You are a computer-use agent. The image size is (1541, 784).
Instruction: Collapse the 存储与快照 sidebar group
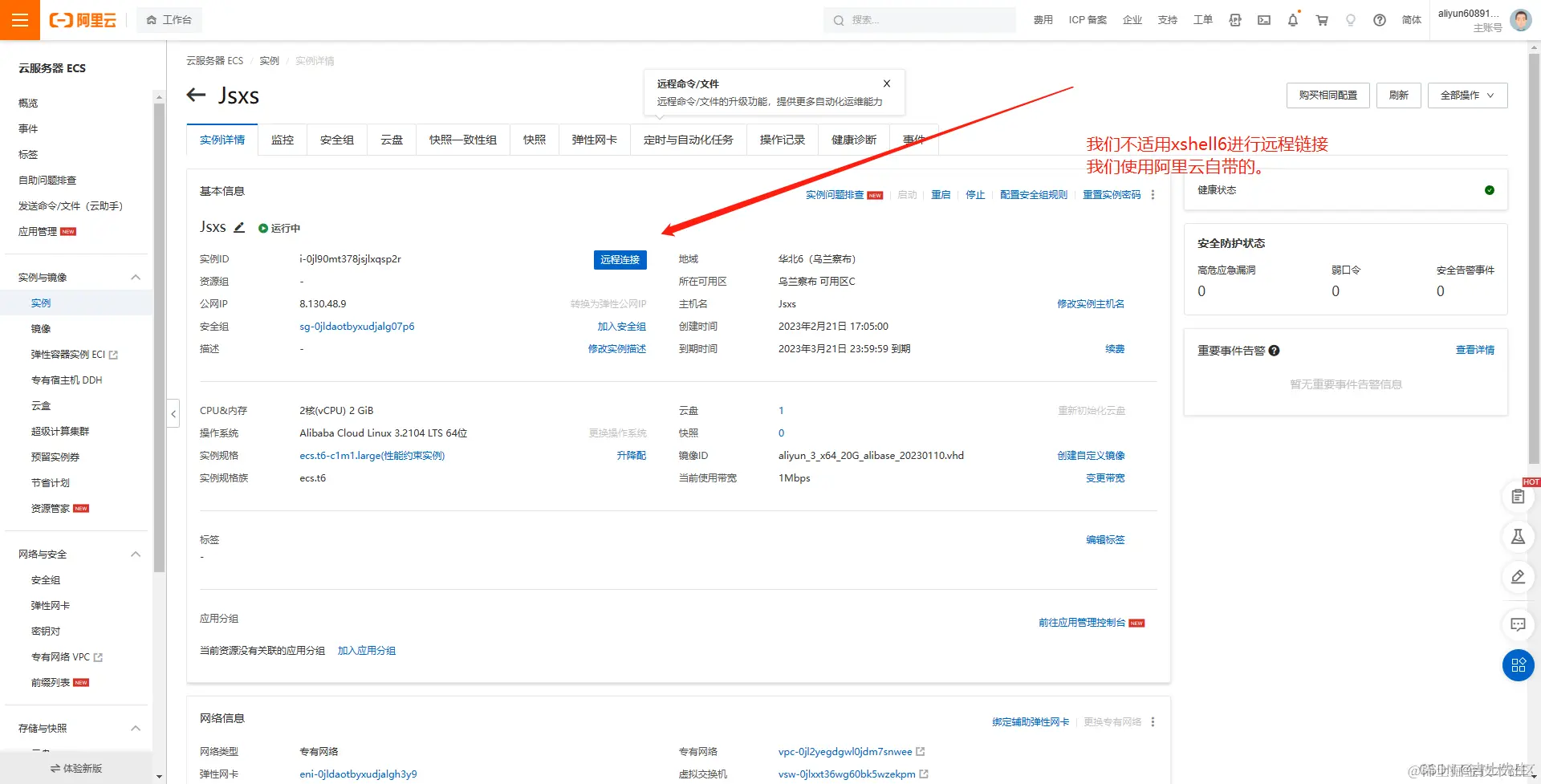coord(136,729)
